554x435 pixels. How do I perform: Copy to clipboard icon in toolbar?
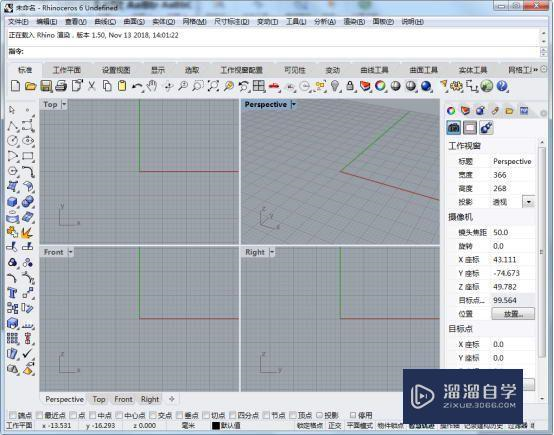tap(107, 86)
